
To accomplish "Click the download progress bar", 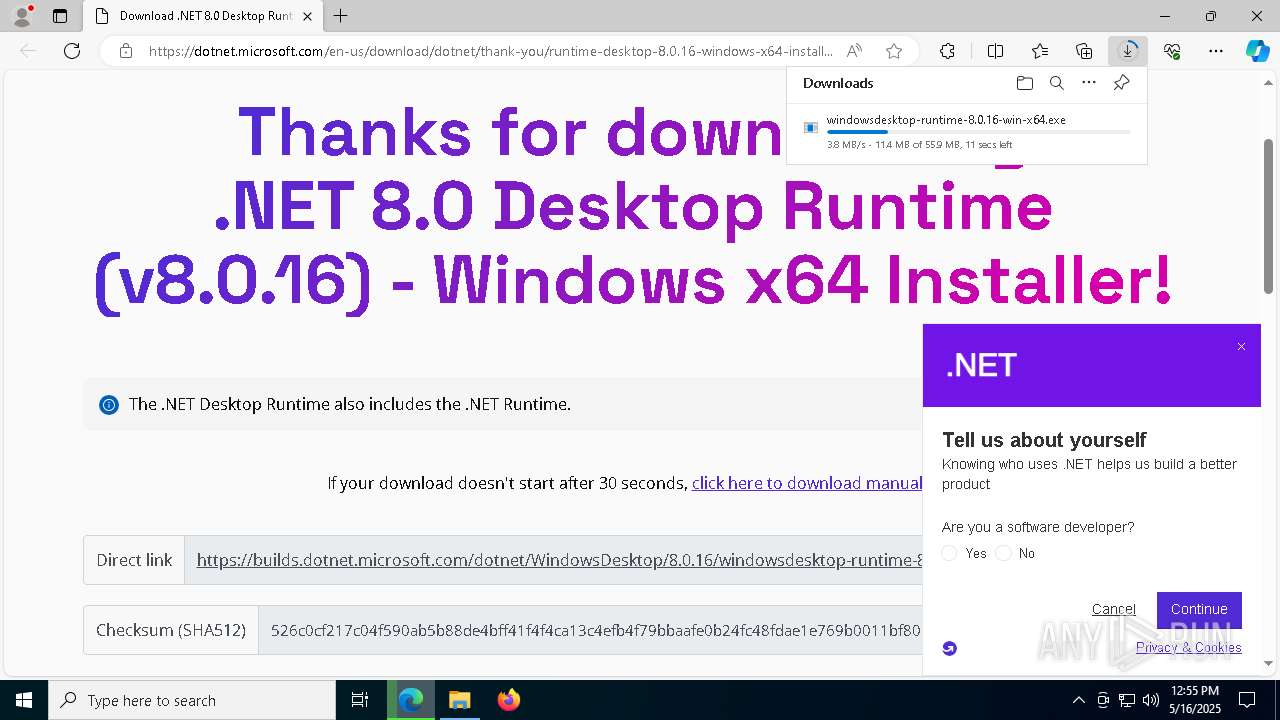I will pyautogui.click(x=978, y=132).
